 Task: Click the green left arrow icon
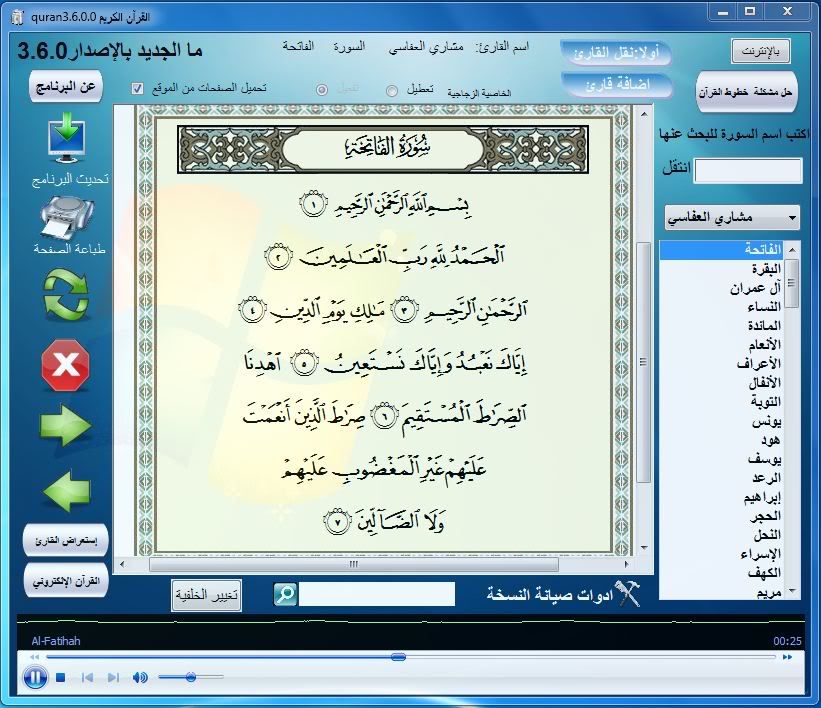point(67,491)
